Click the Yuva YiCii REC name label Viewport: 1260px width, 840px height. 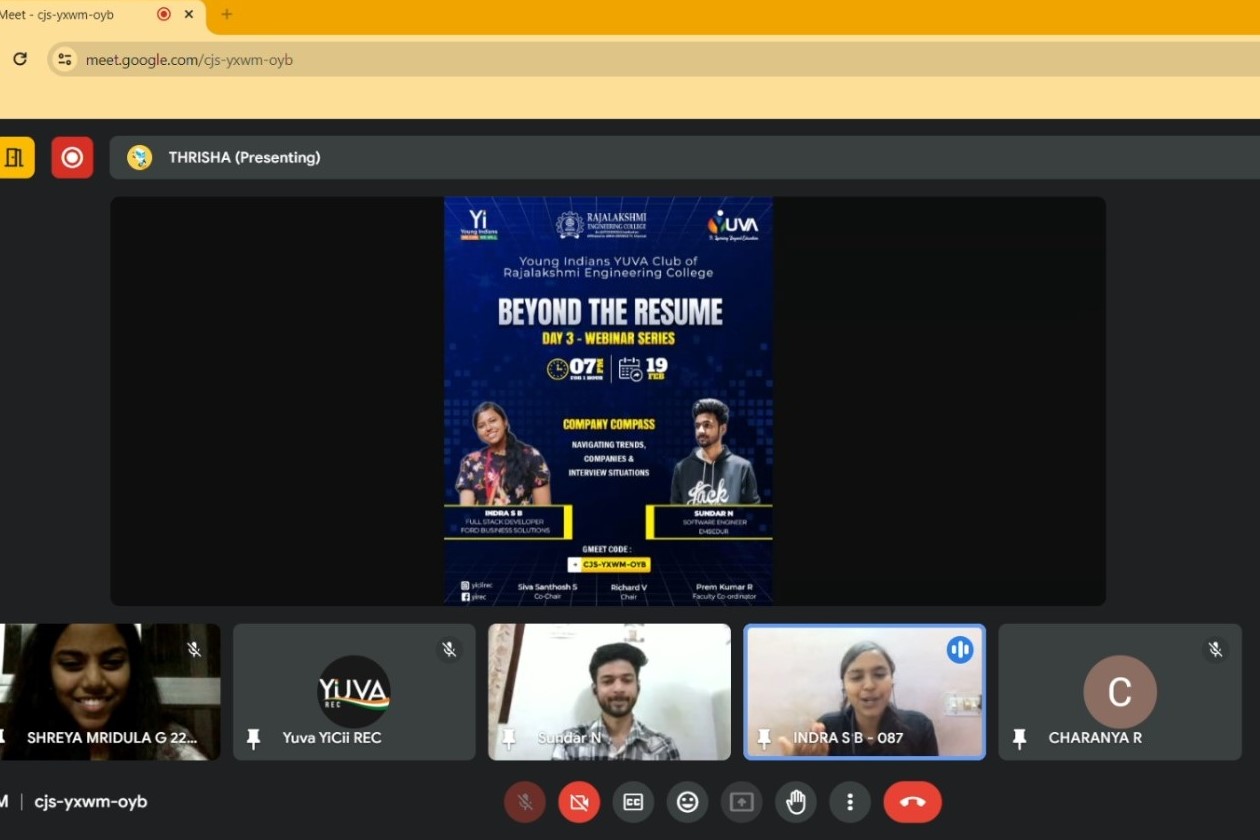point(332,738)
